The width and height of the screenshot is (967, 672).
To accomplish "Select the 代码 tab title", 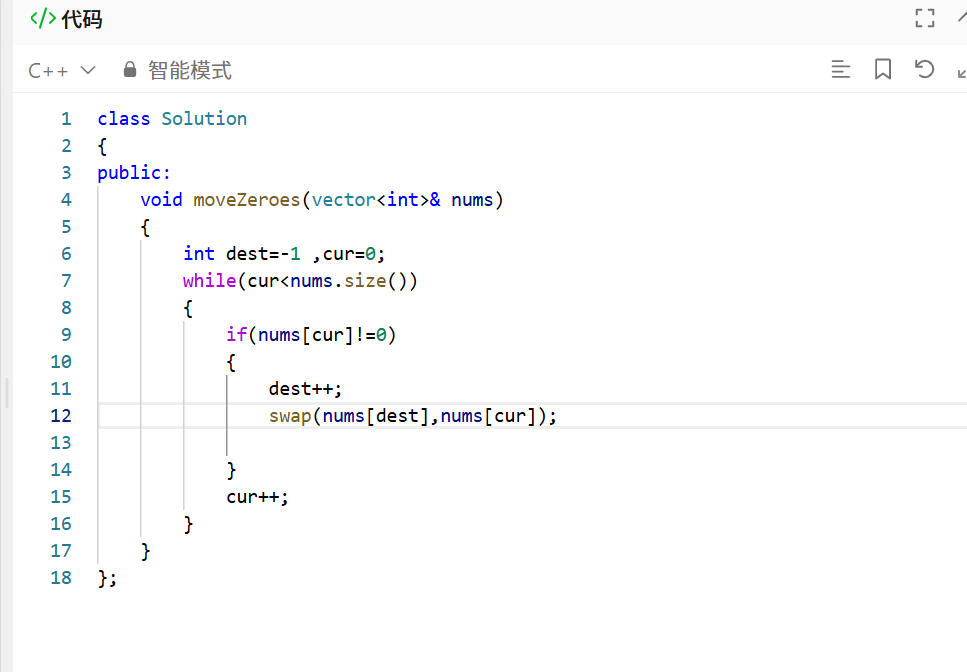I will (x=82, y=19).
